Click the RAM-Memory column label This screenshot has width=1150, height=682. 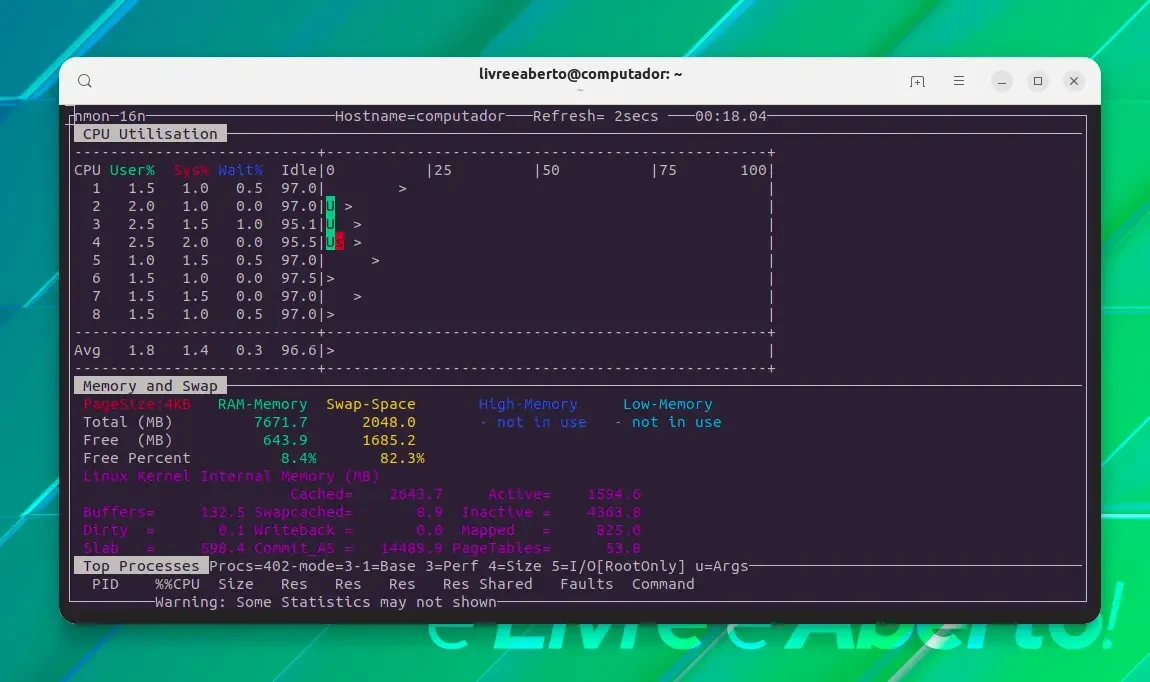point(263,404)
